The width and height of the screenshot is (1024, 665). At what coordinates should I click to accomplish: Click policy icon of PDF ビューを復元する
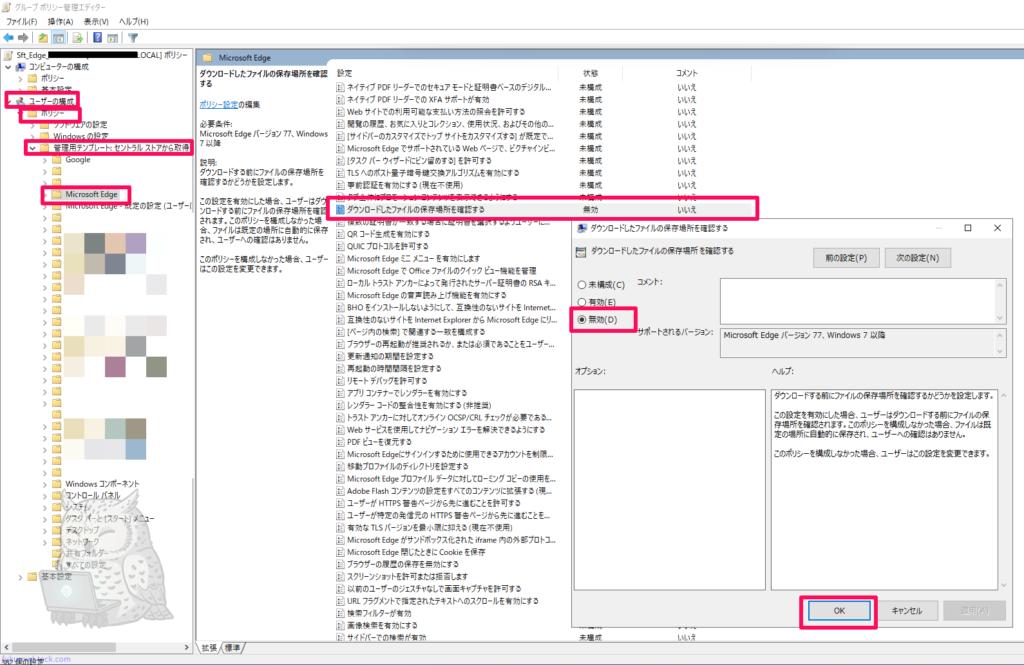340,442
